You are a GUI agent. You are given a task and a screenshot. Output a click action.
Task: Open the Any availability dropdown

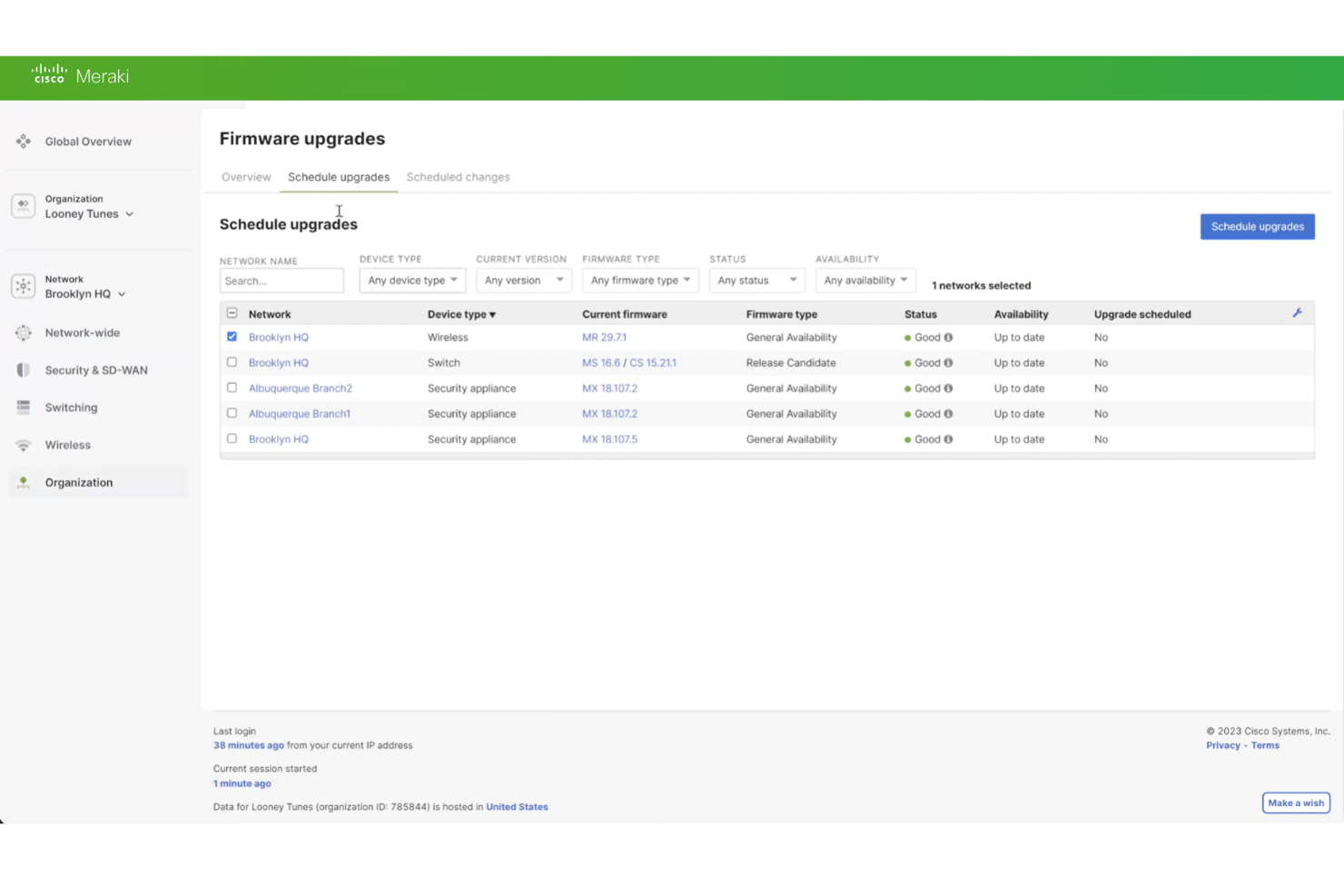tap(865, 281)
